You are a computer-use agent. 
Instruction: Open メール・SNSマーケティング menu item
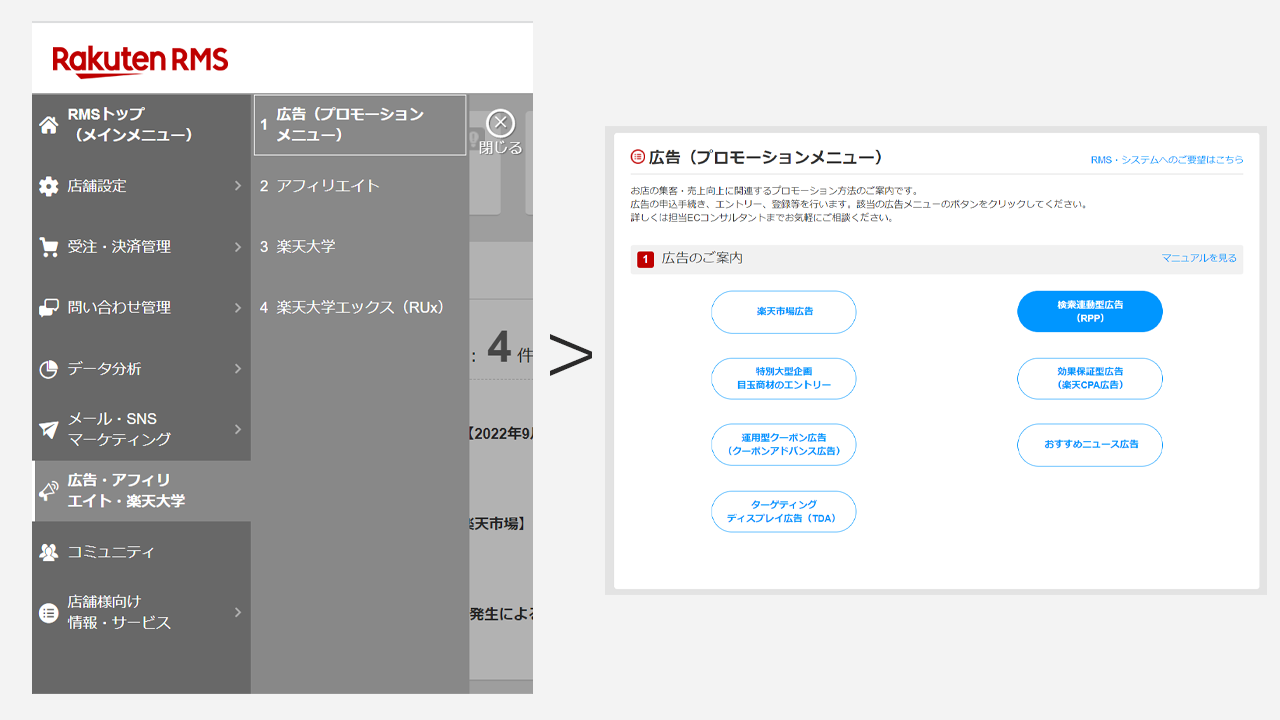141,429
